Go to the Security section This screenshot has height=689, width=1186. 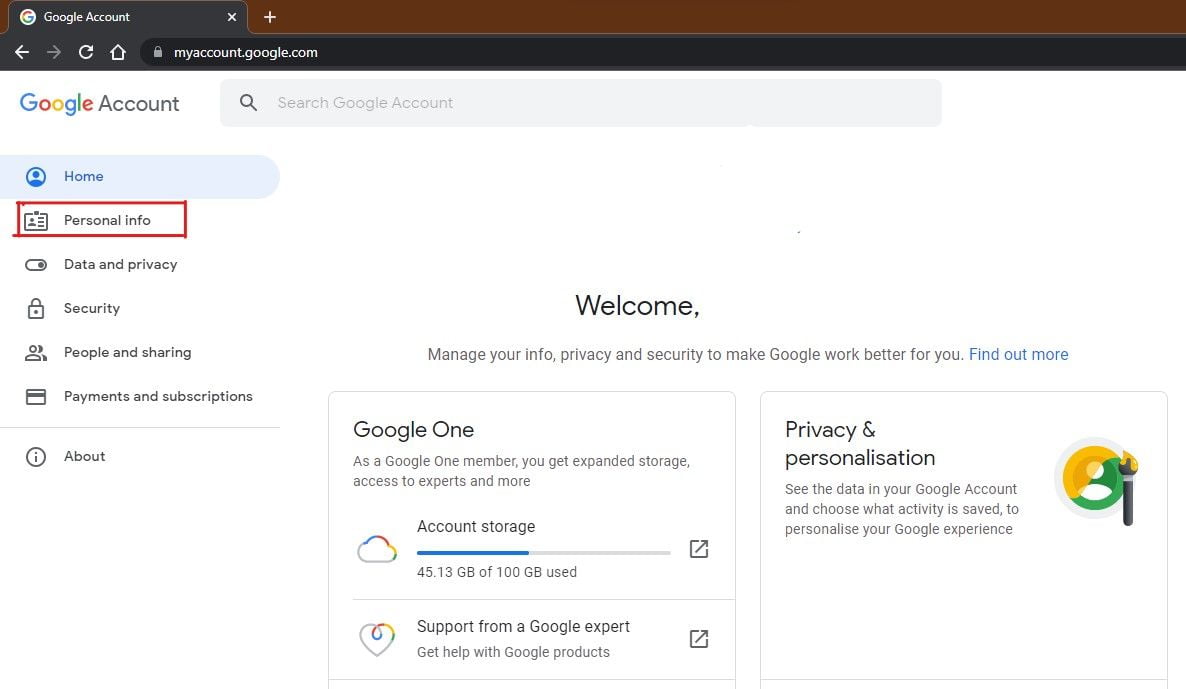pyautogui.click(x=91, y=308)
